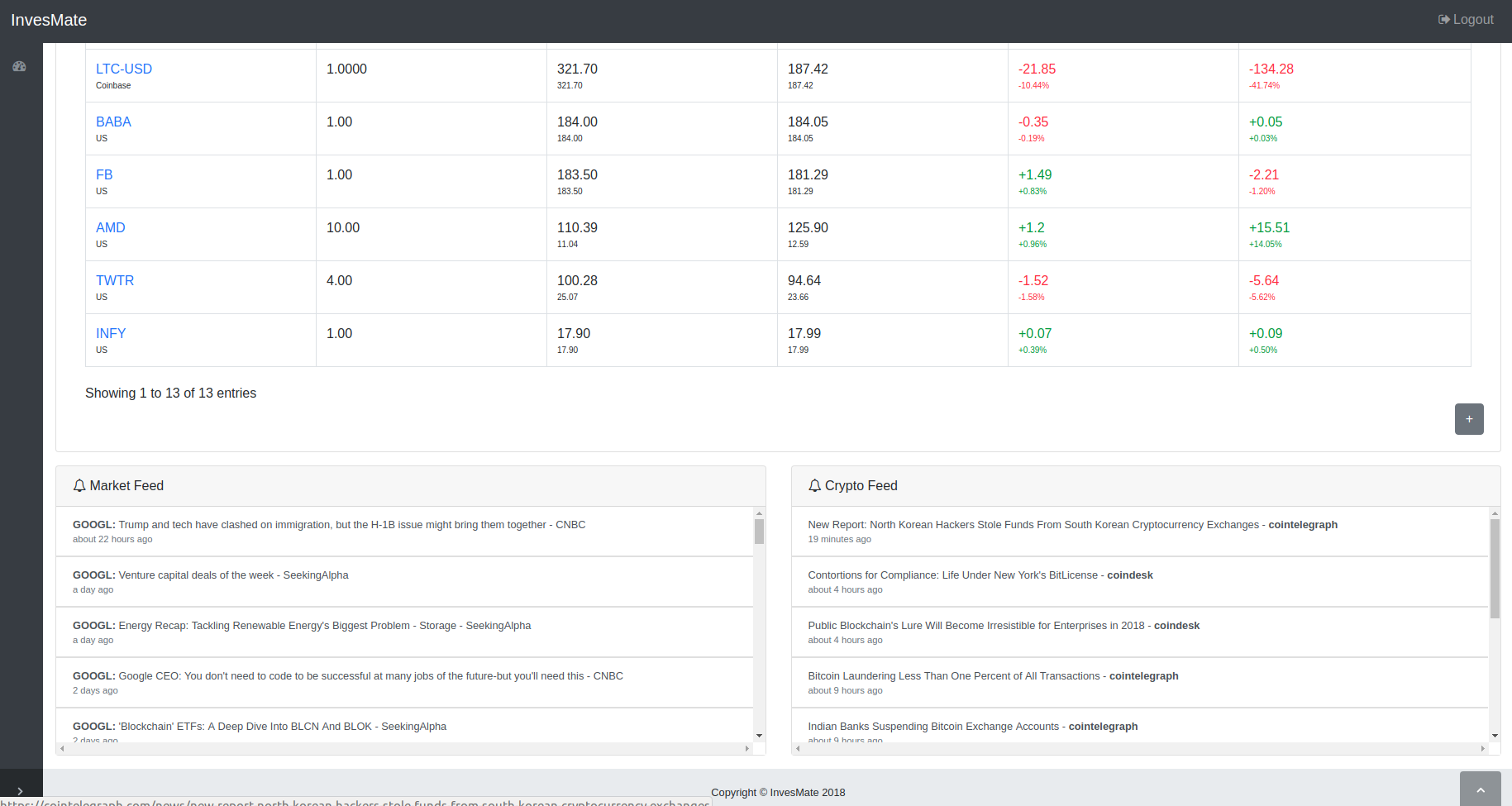Screen dimensions: 1512x806
Task: Open the FB ticker link
Action: coord(104,175)
